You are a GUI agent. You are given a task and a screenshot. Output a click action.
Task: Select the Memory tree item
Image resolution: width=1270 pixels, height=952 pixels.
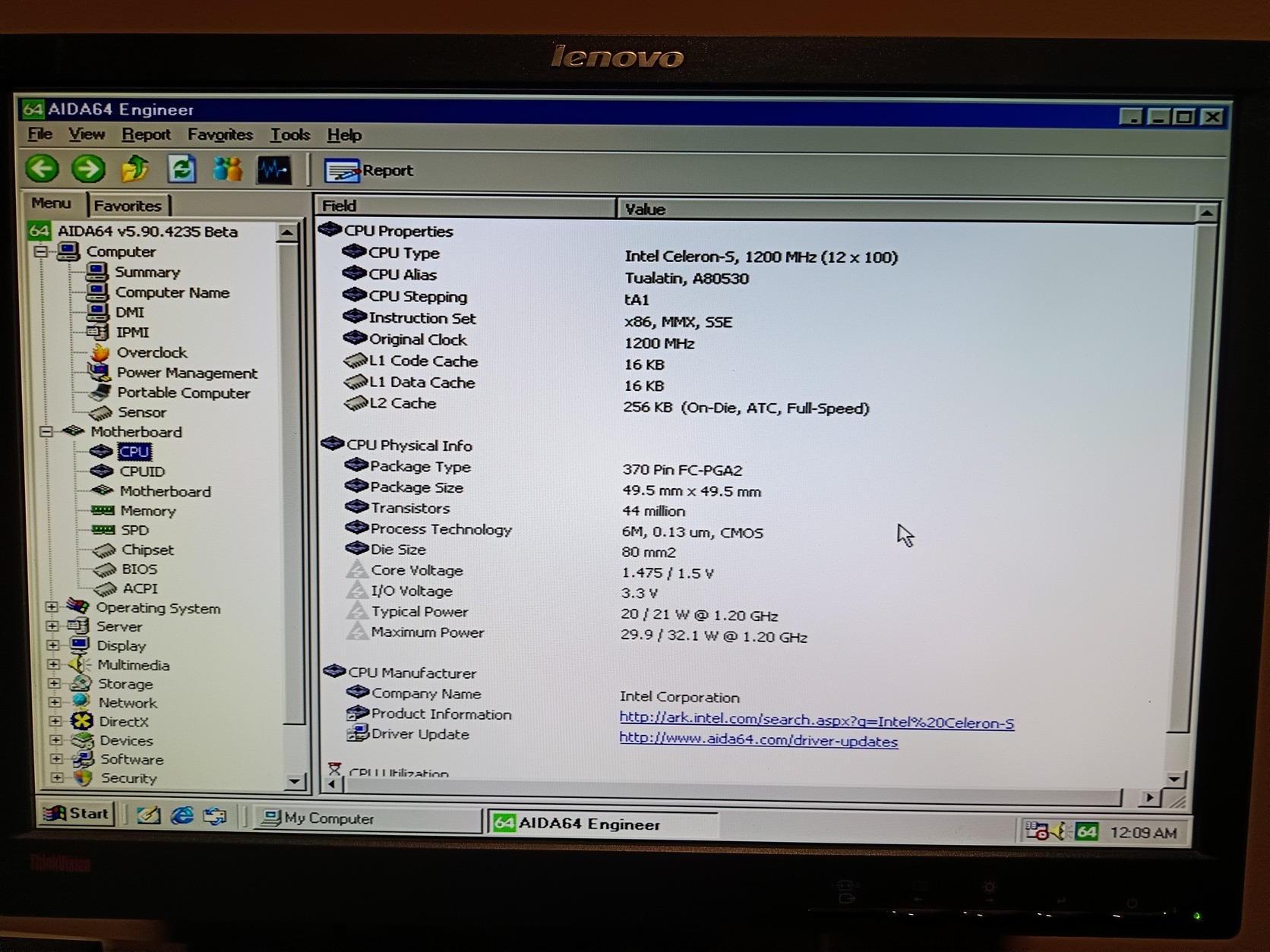pos(148,511)
